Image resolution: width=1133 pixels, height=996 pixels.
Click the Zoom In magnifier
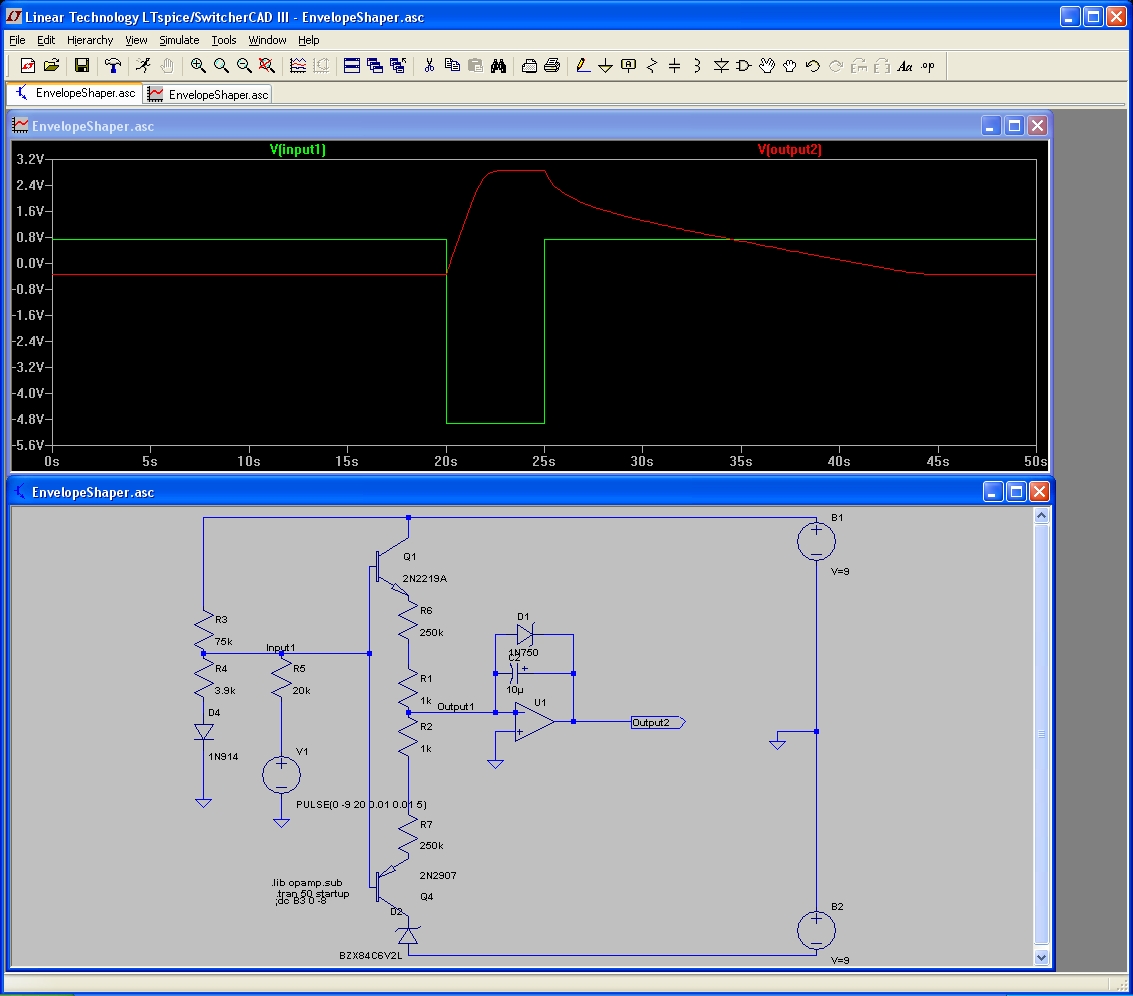(x=198, y=66)
